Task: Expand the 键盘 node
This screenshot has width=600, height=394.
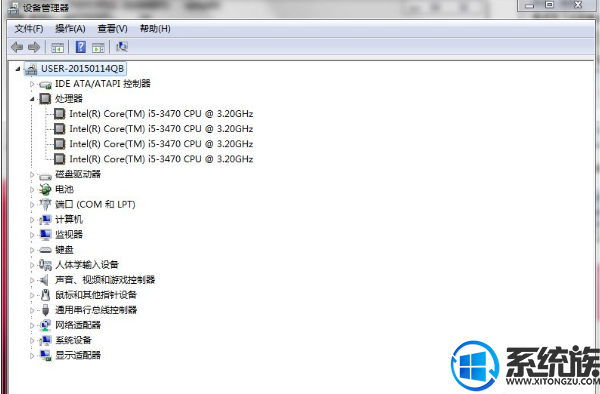Action: (32, 250)
